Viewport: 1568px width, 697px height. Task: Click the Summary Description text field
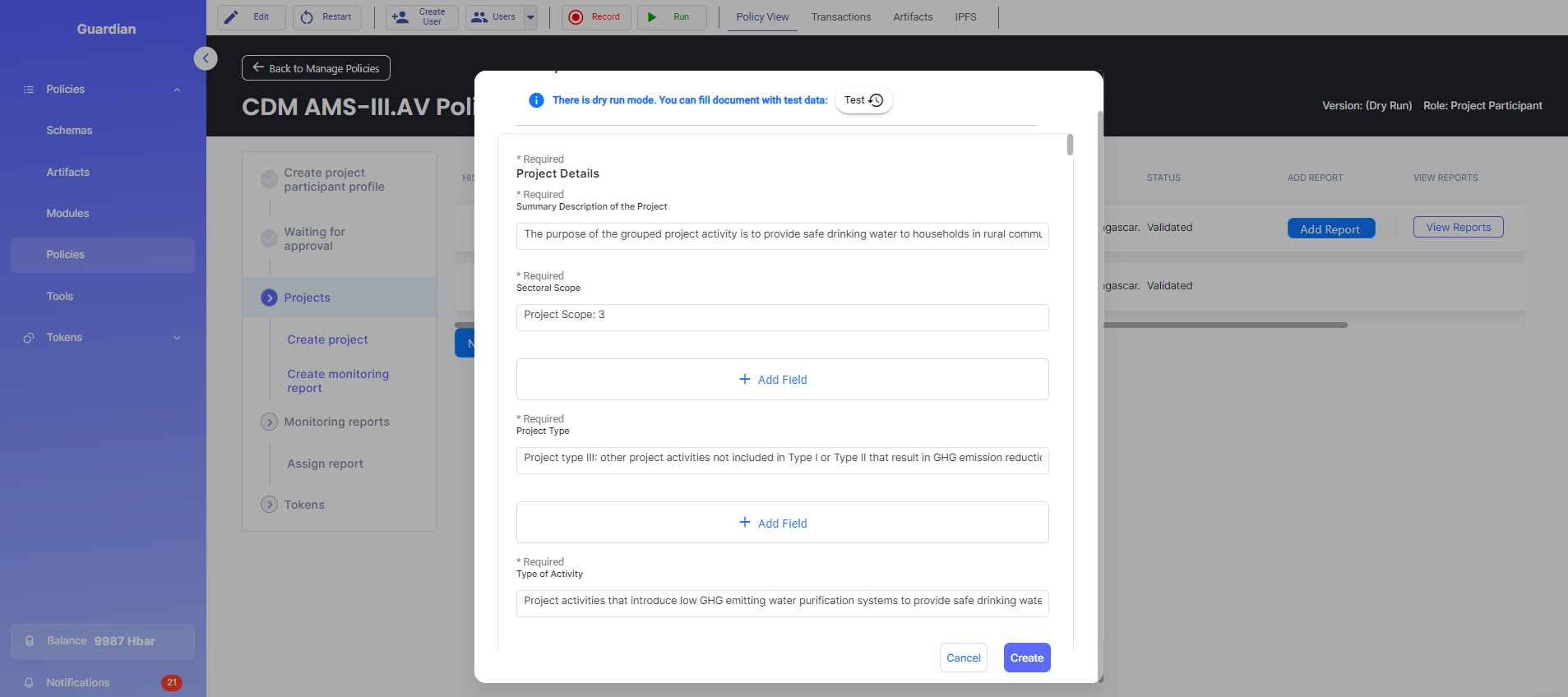pyautogui.click(x=781, y=235)
